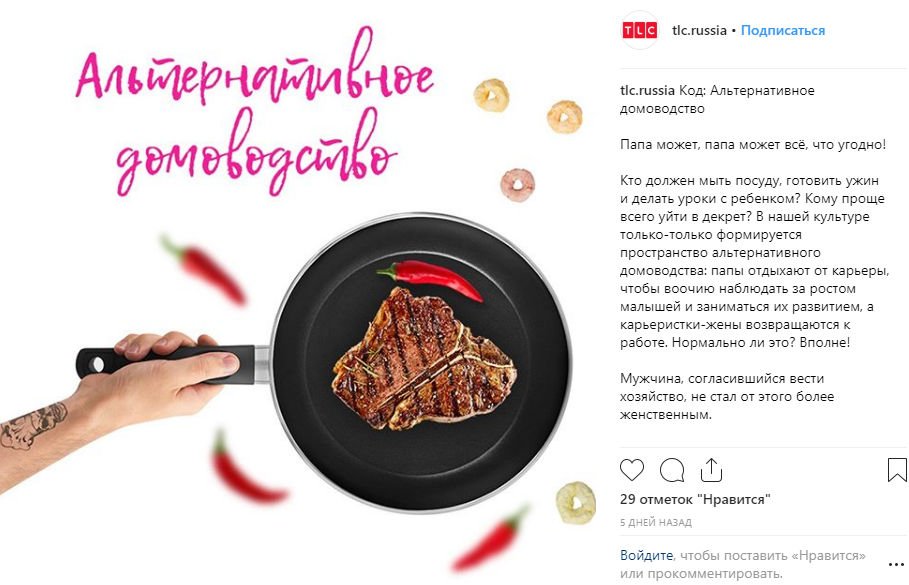Log in via the Войдите link
The width and height of the screenshot is (909, 585).
coord(646,555)
